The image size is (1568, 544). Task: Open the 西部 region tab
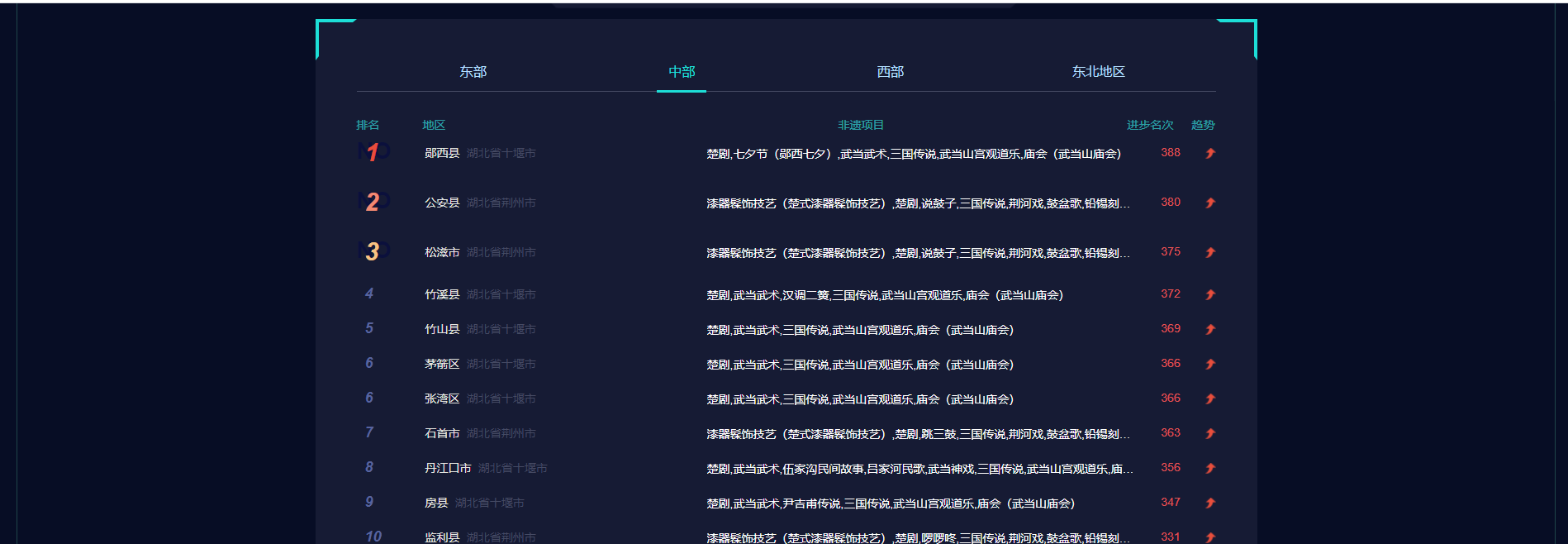coord(890,72)
